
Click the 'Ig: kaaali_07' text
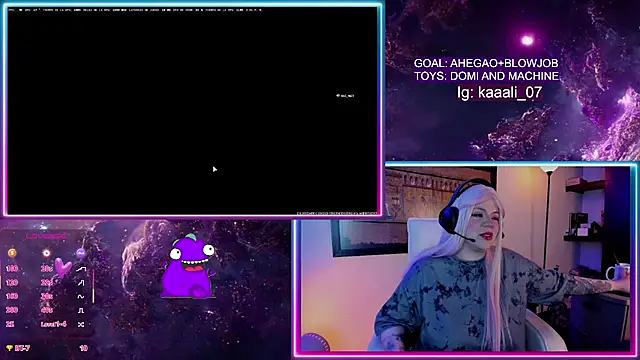pyautogui.click(x=499, y=92)
